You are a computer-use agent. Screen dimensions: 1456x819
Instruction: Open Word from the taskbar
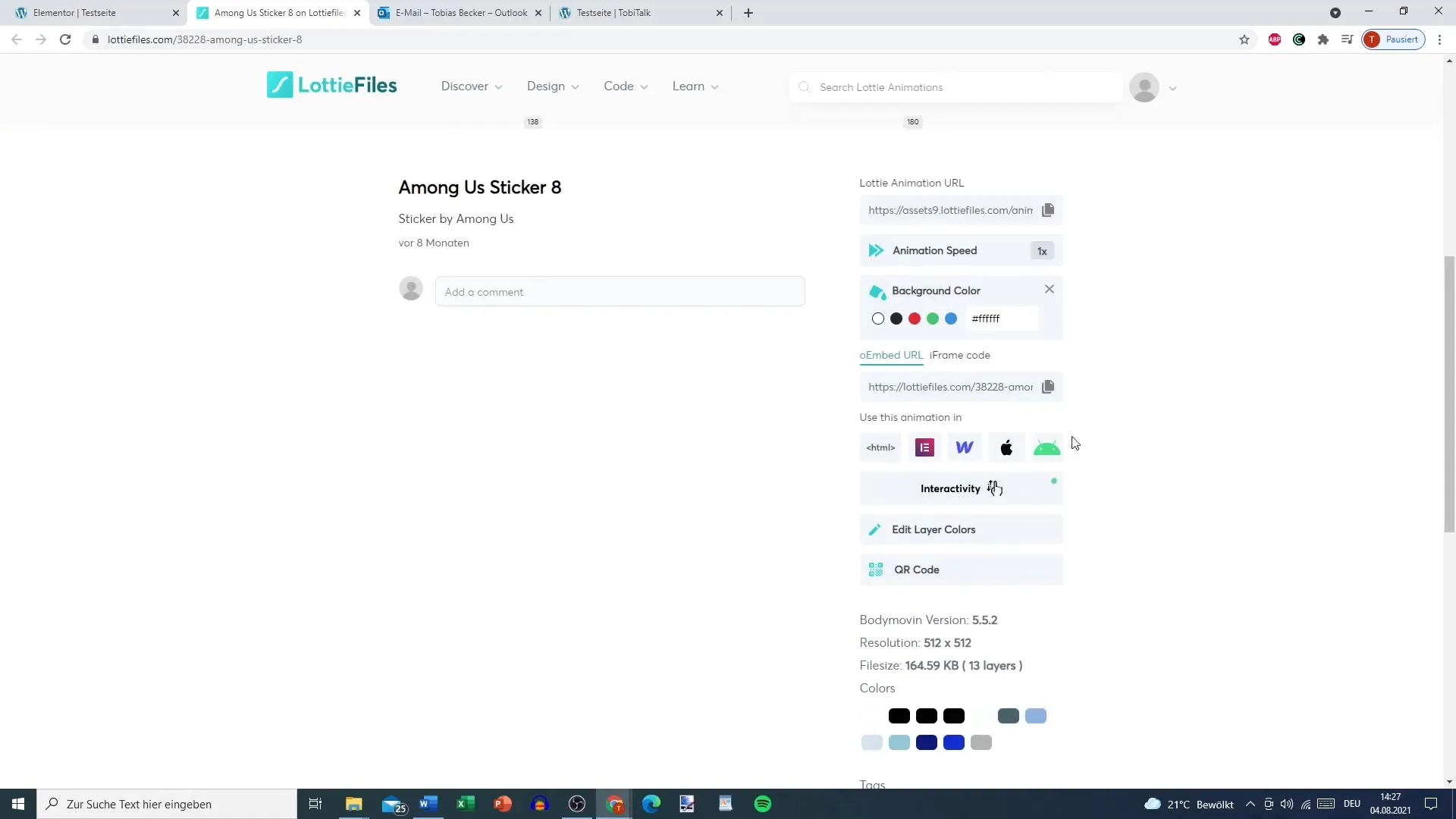pyautogui.click(x=428, y=804)
